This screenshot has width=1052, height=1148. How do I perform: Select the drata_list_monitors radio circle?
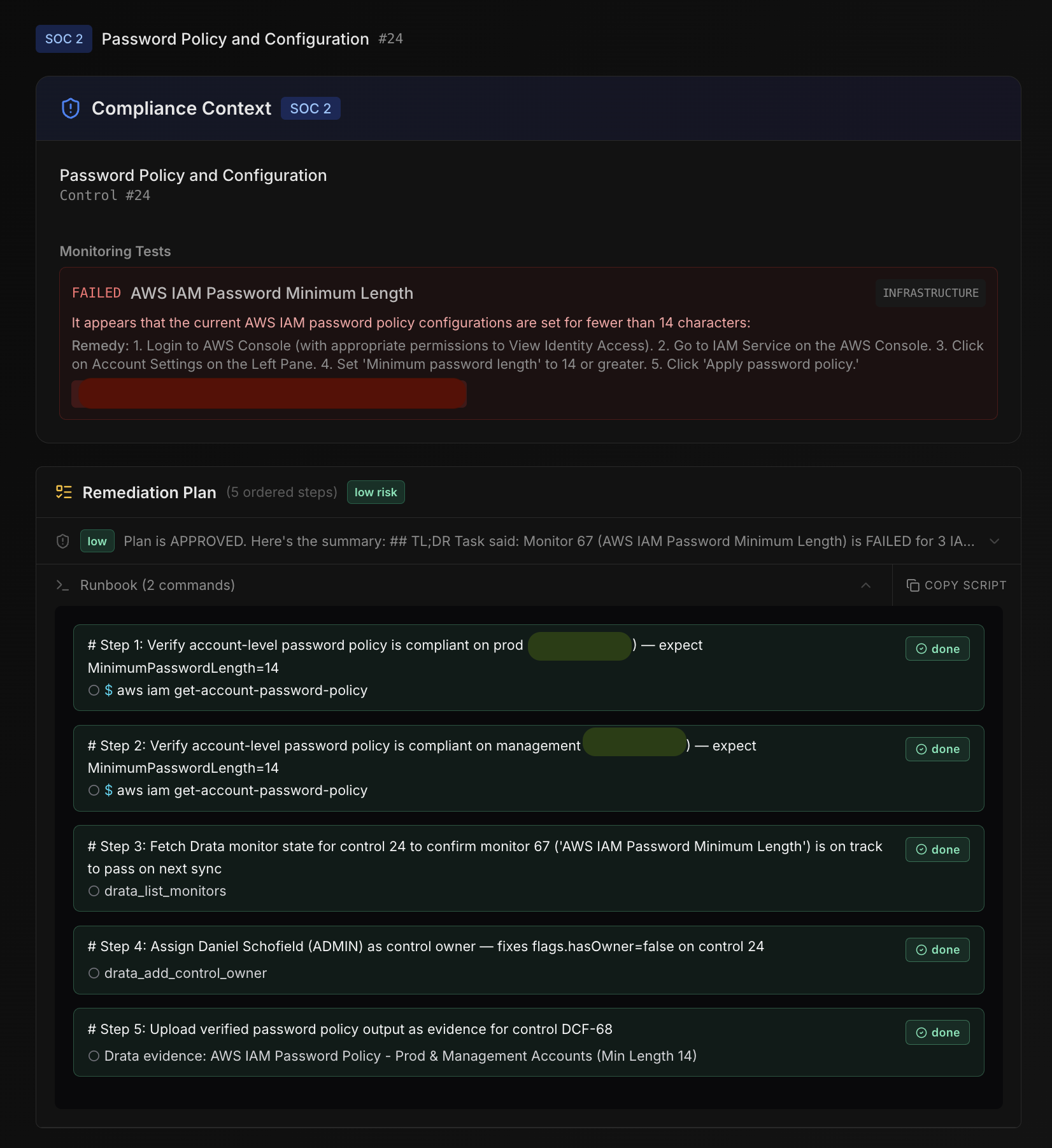pos(94,891)
